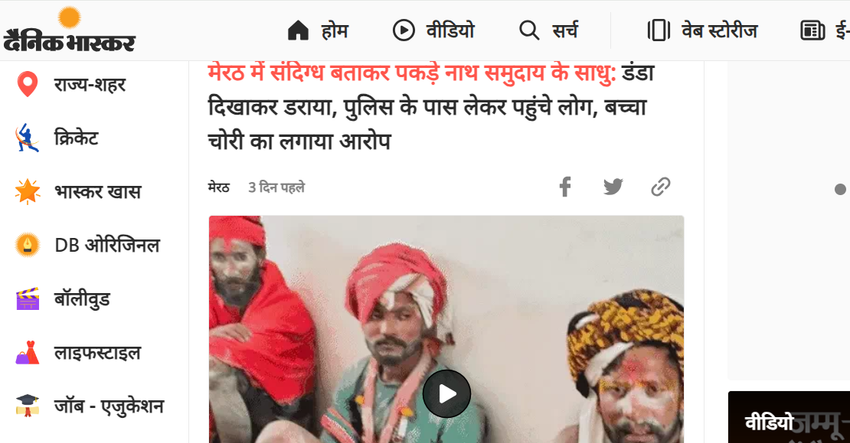Select राज्य-शहर in the sidebar
This screenshot has height=443, width=850.
pyautogui.click(x=71, y=85)
